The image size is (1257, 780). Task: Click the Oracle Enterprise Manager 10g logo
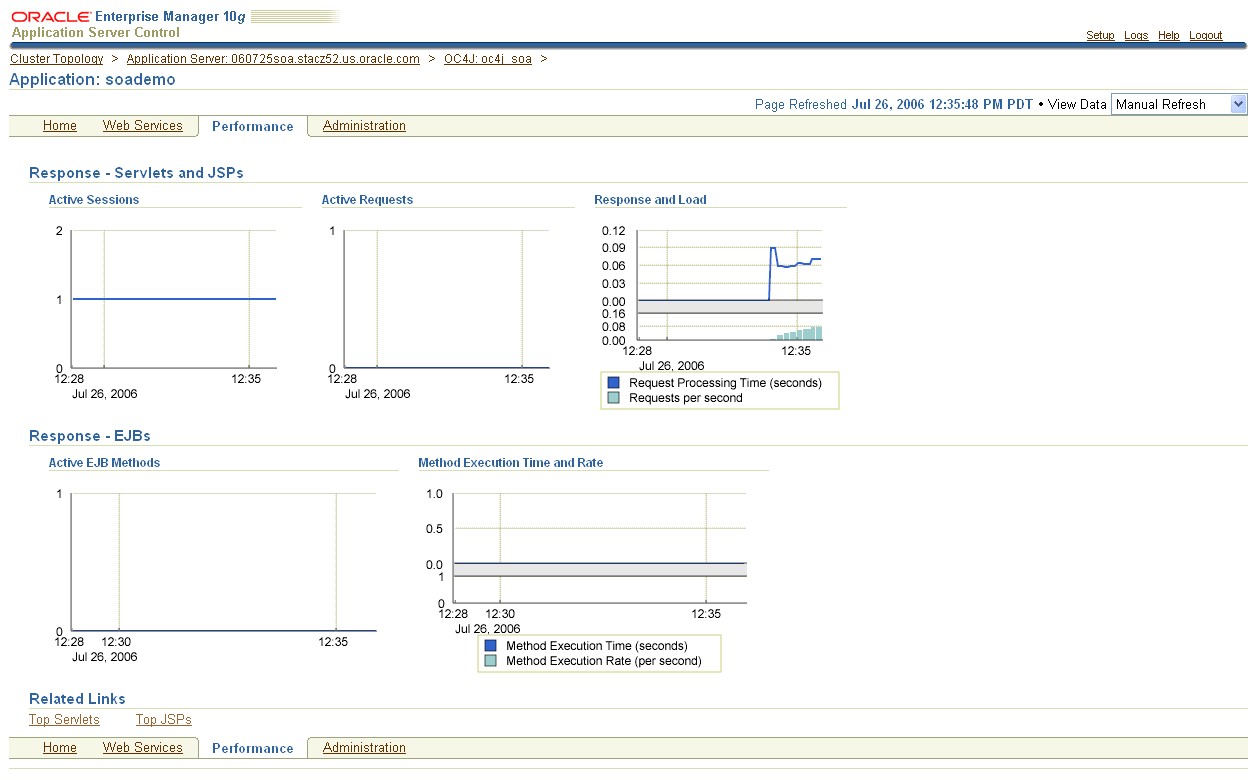pos(128,17)
